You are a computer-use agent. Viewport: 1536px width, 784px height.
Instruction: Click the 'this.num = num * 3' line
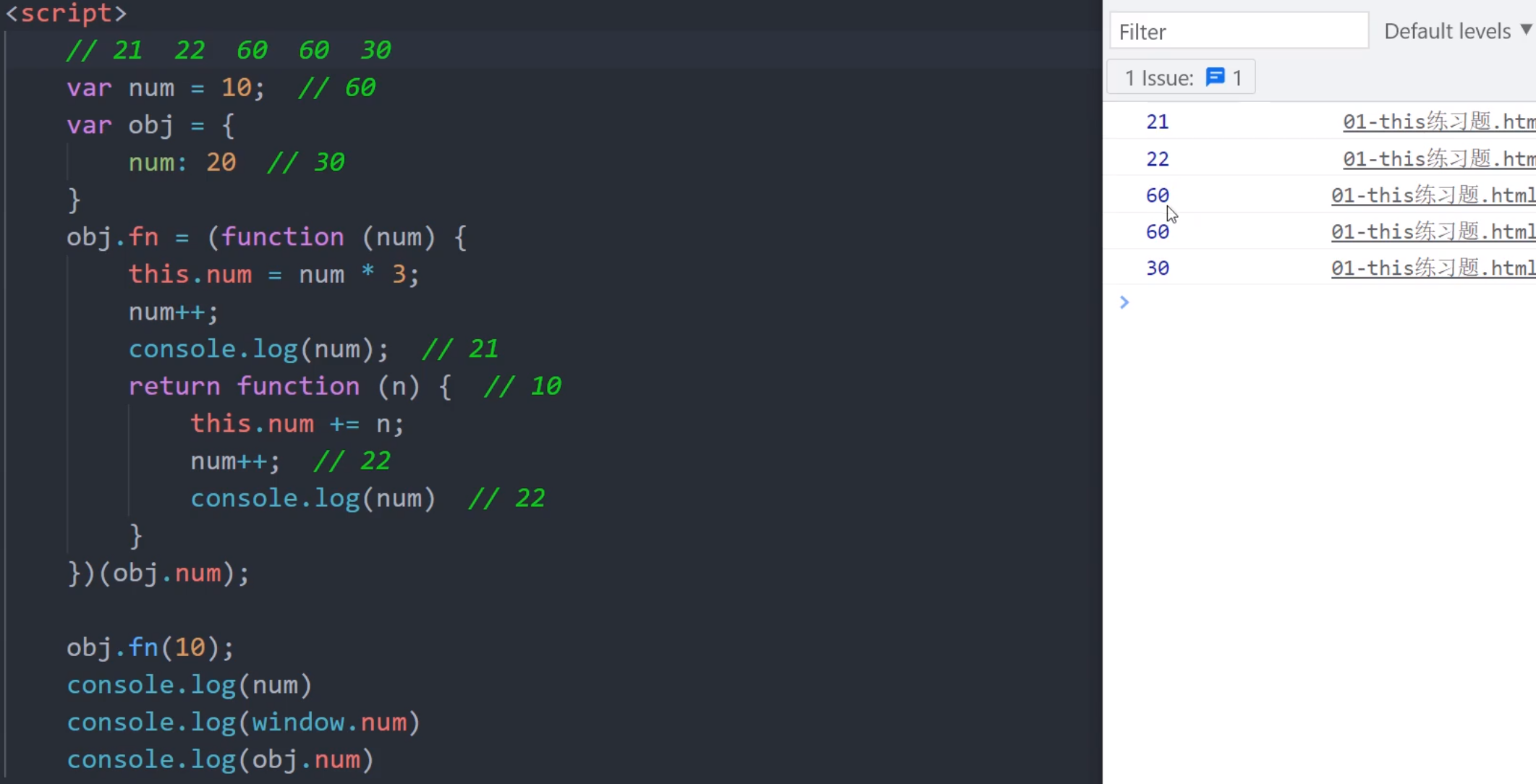pyautogui.click(x=273, y=275)
